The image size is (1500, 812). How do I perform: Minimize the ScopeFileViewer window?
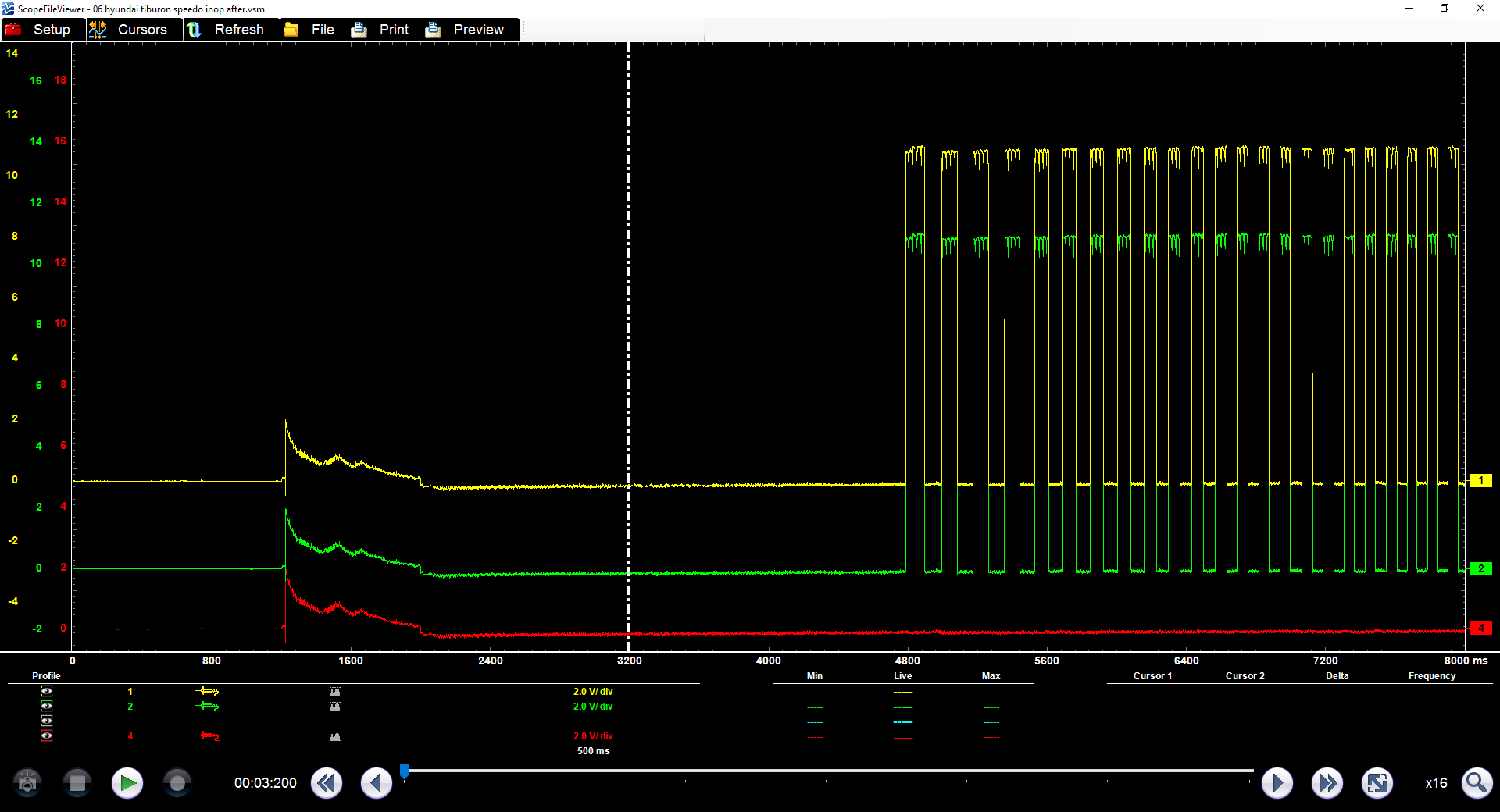(1409, 9)
